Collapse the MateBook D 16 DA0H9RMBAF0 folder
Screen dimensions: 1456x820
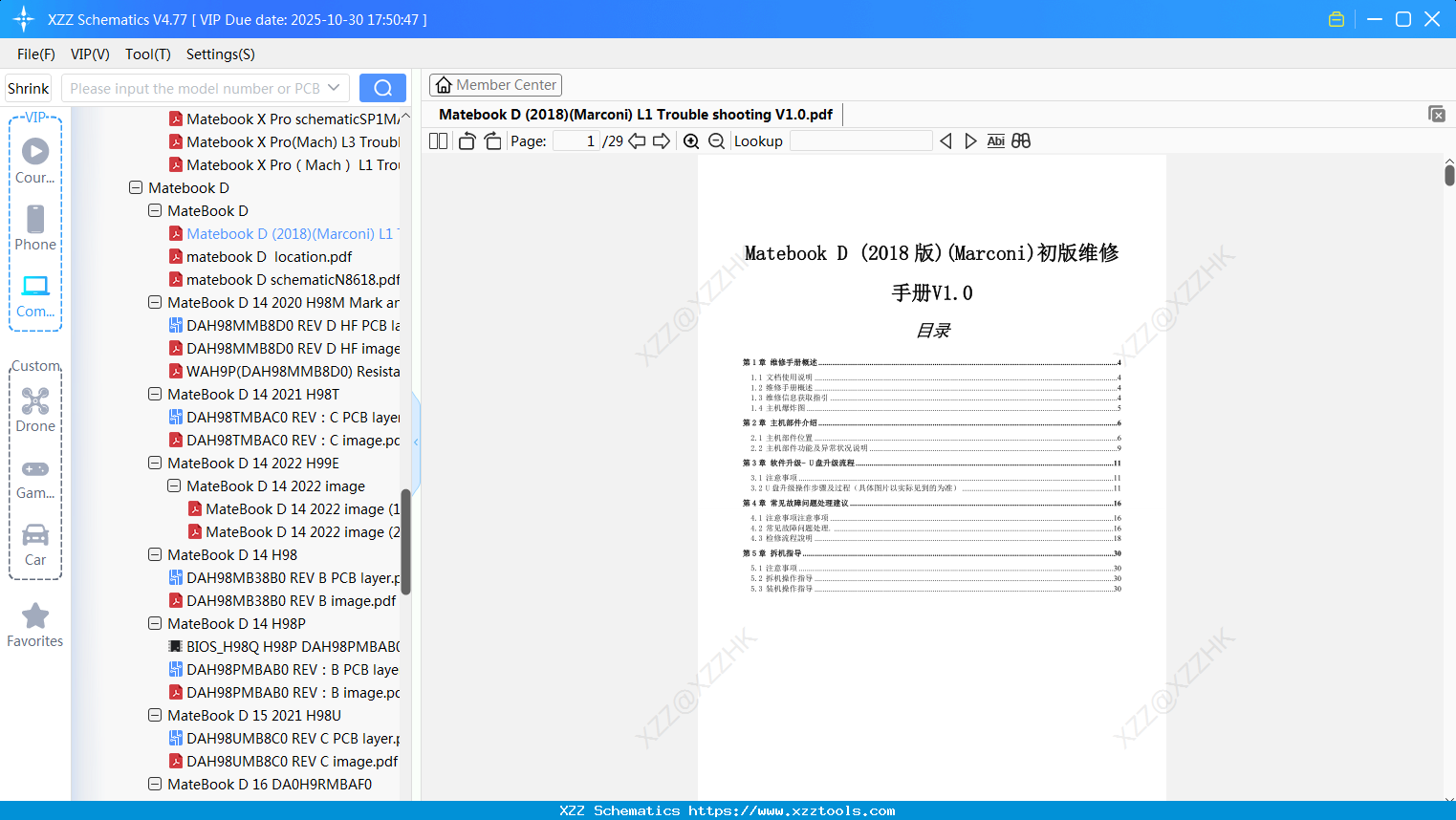pyautogui.click(x=155, y=785)
